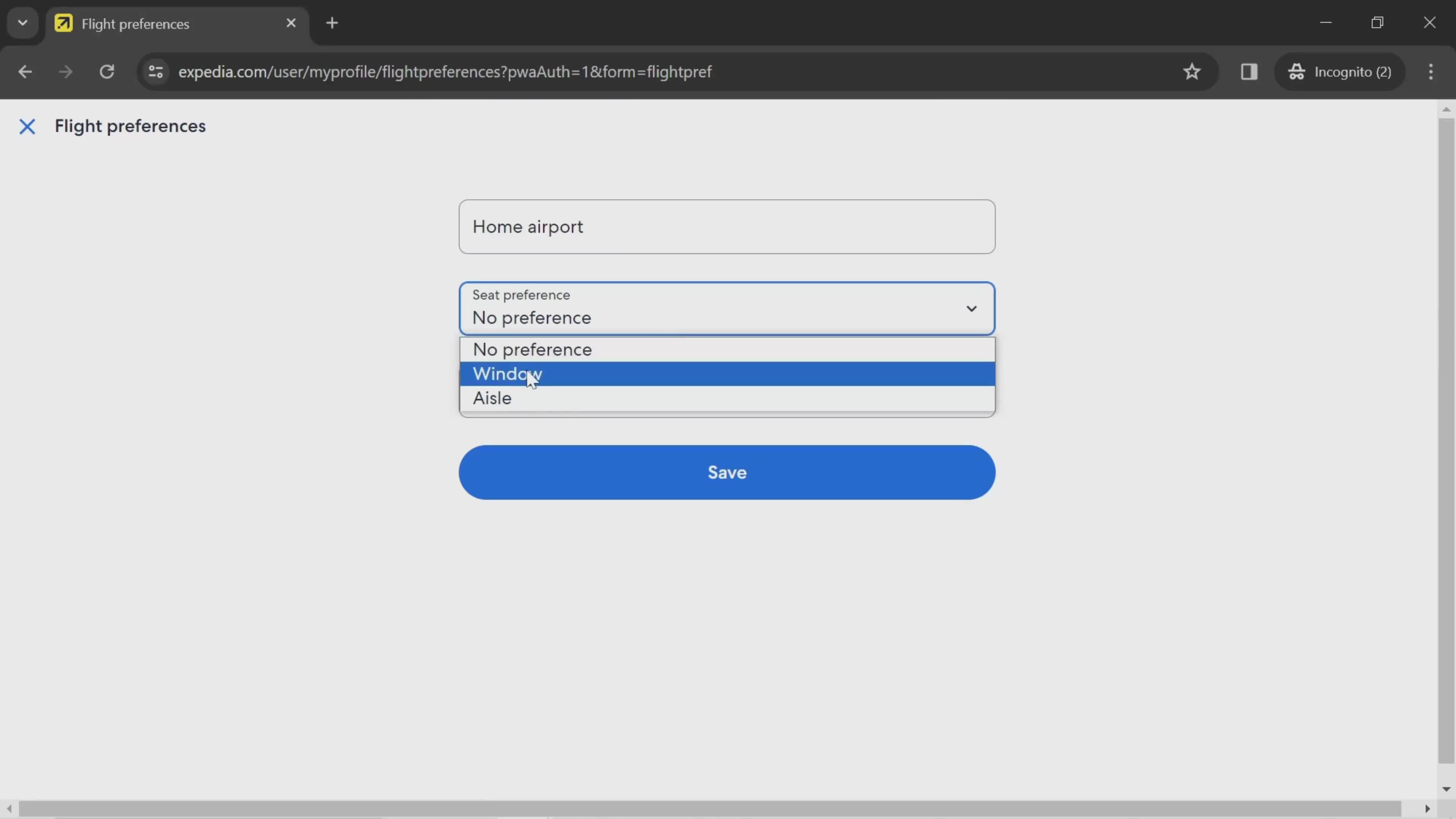Click the browser sidebar toggle icon
Viewport: 1456px width, 819px height.
(1249, 71)
